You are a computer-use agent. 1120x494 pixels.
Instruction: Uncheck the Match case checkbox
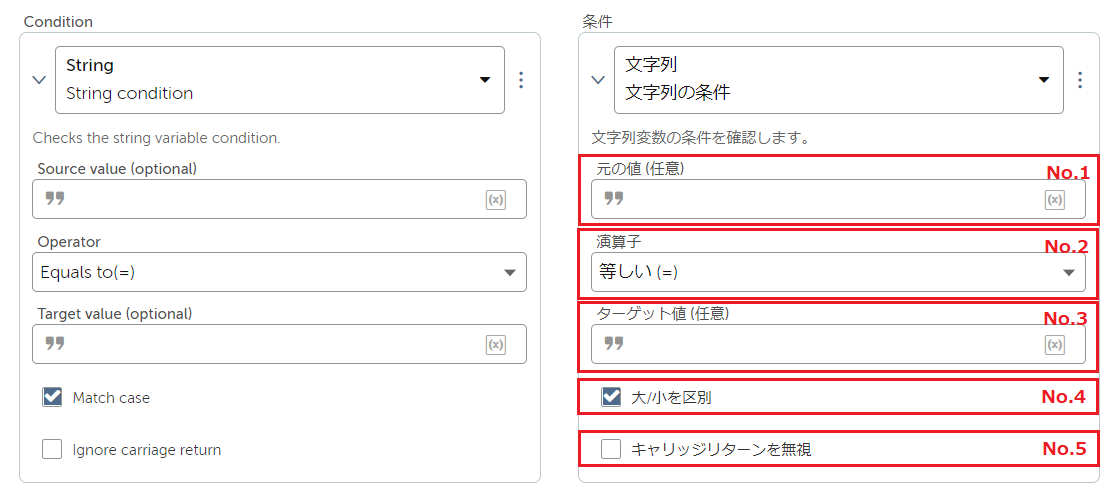coord(52,398)
